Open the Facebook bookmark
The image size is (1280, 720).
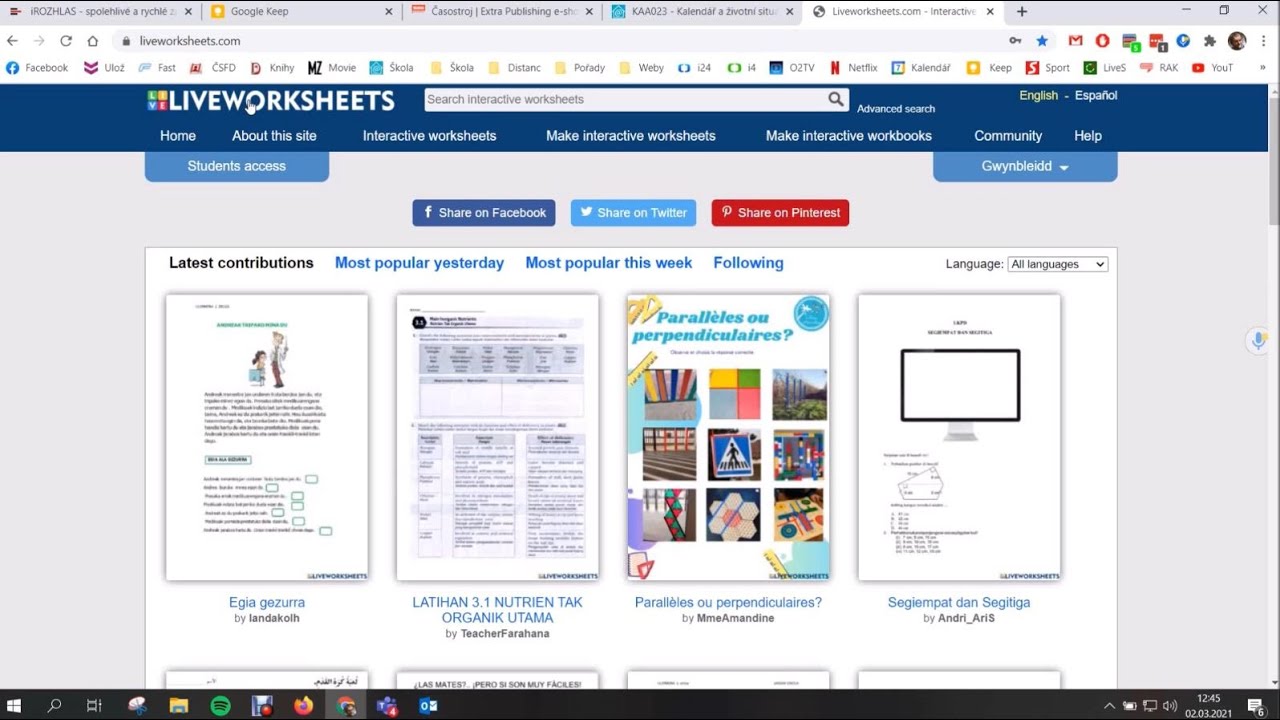(37, 68)
